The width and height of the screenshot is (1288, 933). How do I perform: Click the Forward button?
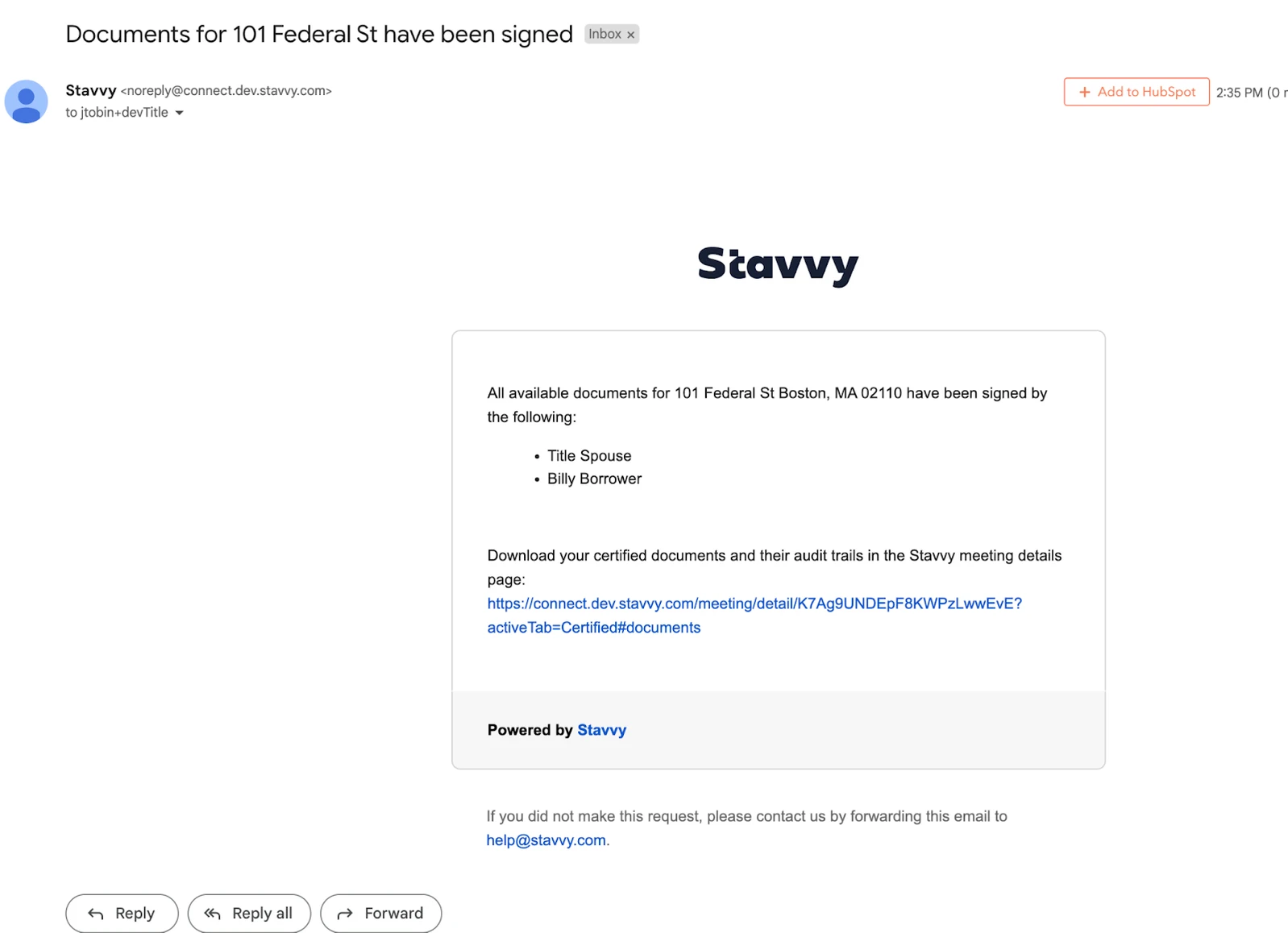click(x=381, y=914)
